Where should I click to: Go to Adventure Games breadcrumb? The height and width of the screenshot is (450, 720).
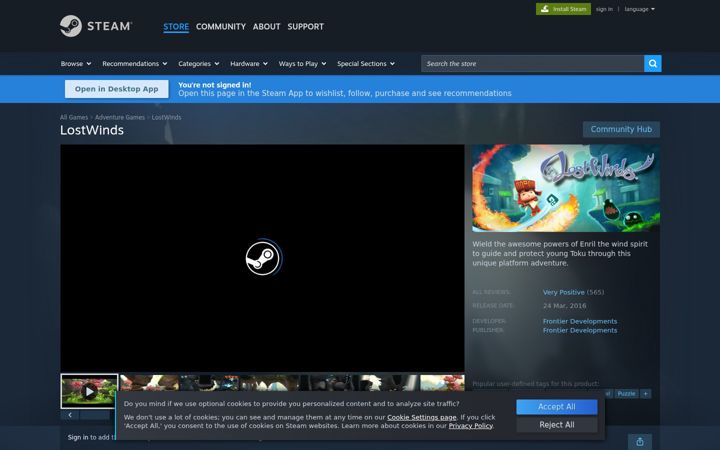click(120, 117)
